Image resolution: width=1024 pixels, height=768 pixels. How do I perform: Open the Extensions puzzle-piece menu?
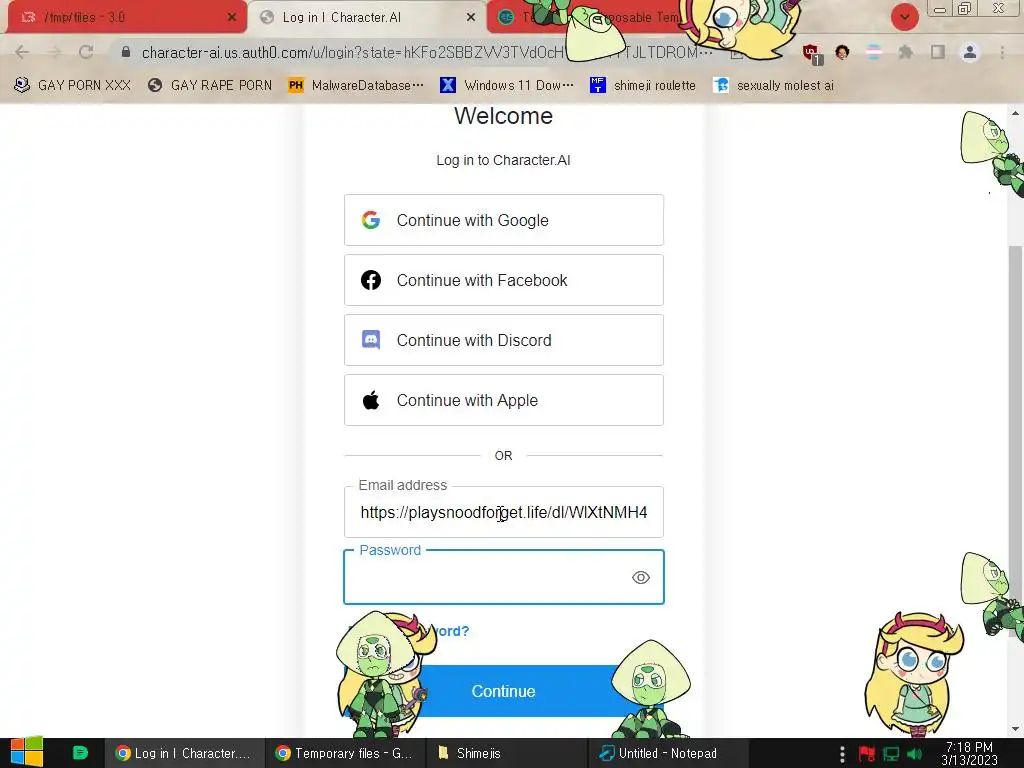point(905,52)
